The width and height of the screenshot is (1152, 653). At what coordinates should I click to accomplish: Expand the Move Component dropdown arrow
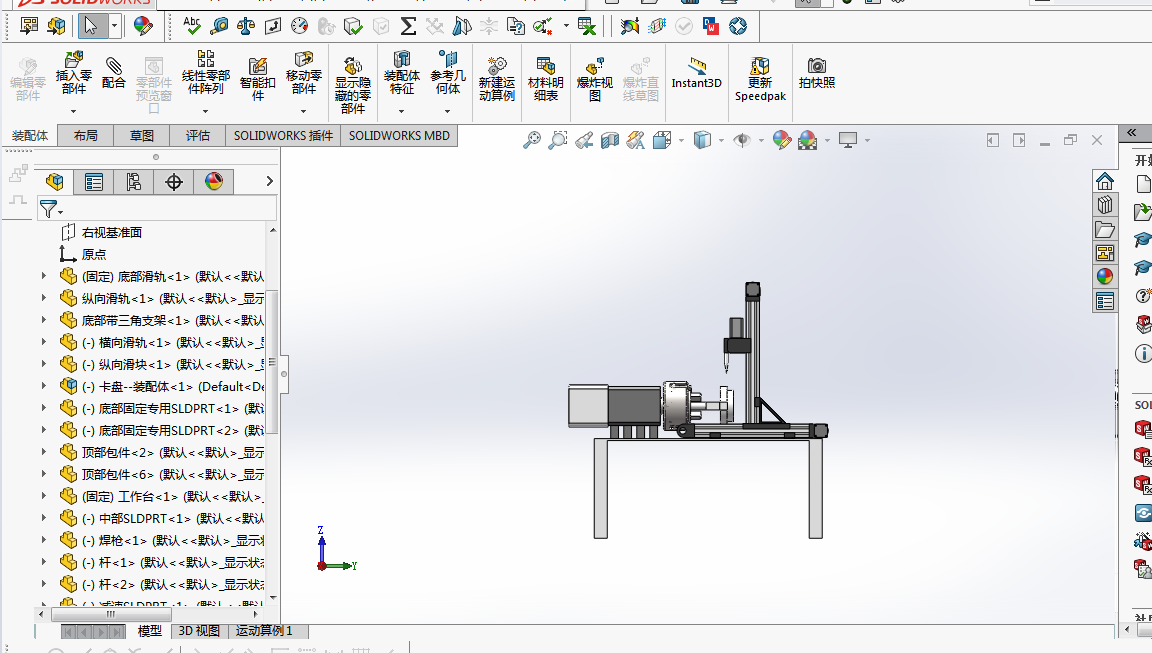click(303, 112)
